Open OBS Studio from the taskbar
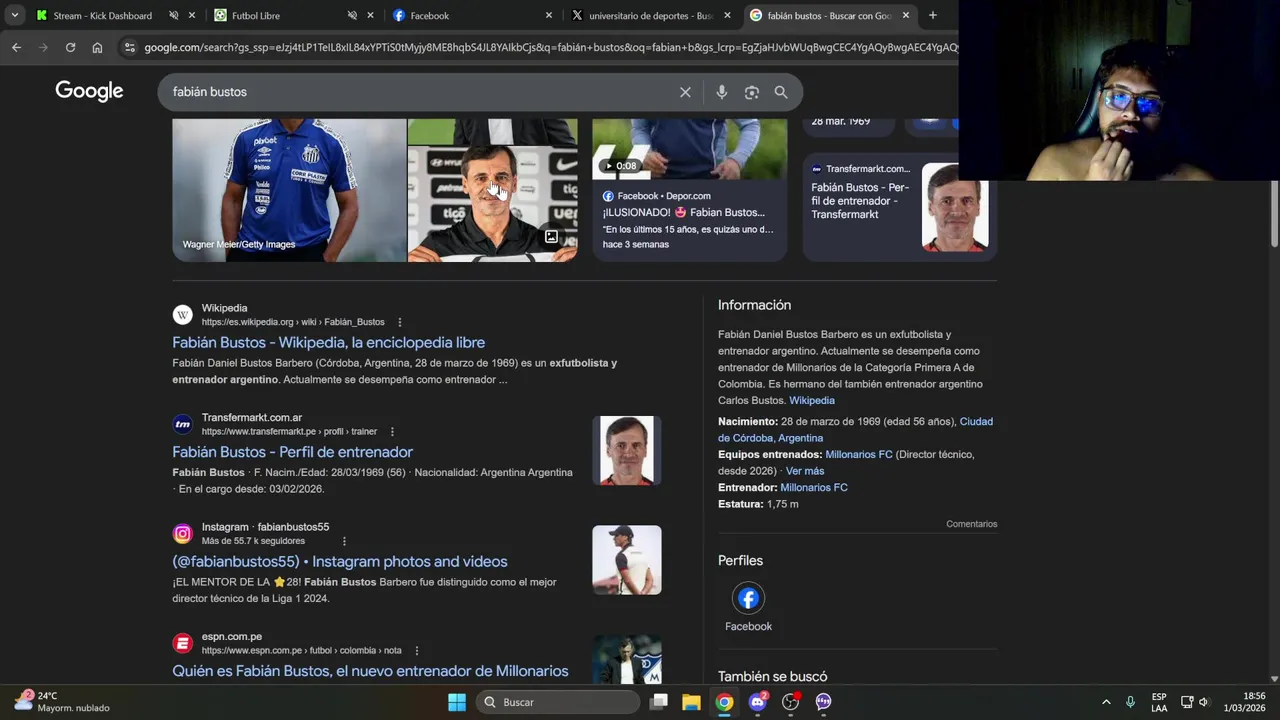Screen dimensions: 1280x720 click(790, 702)
